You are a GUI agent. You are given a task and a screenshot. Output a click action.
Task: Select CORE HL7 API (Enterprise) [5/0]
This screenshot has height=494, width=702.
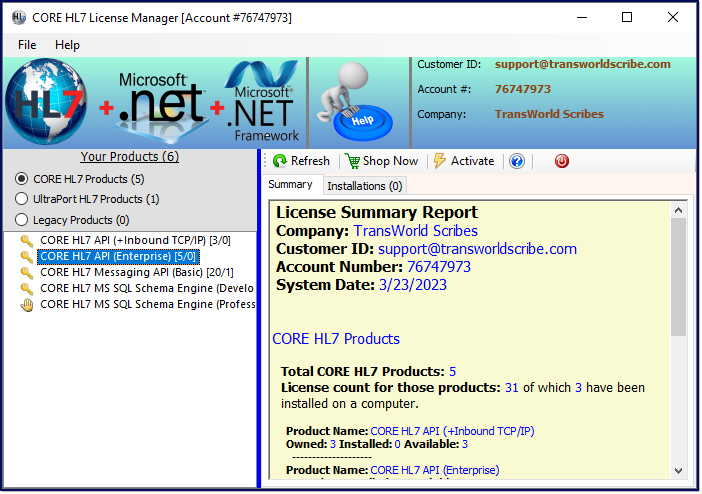(118, 256)
